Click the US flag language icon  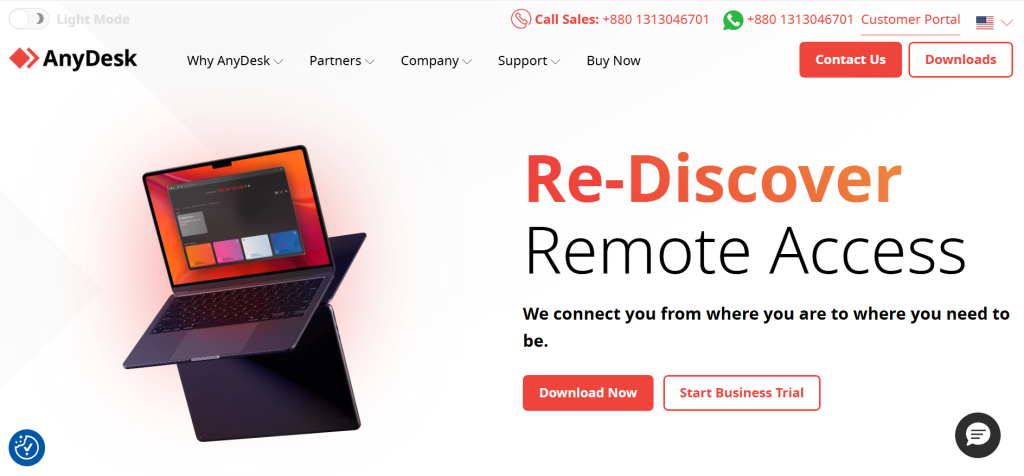(x=985, y=22)
